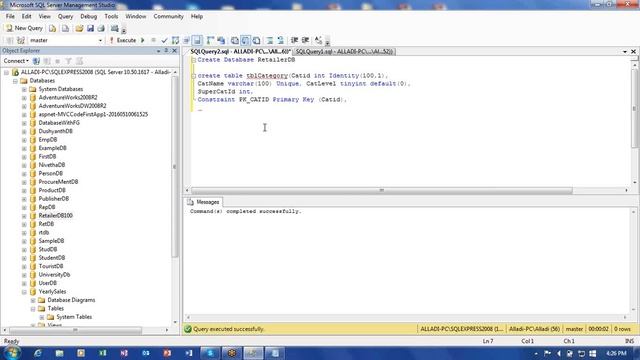Open a new Database Engine Query
Viewport: 640px width, 360px height.
tap(53, 28)
